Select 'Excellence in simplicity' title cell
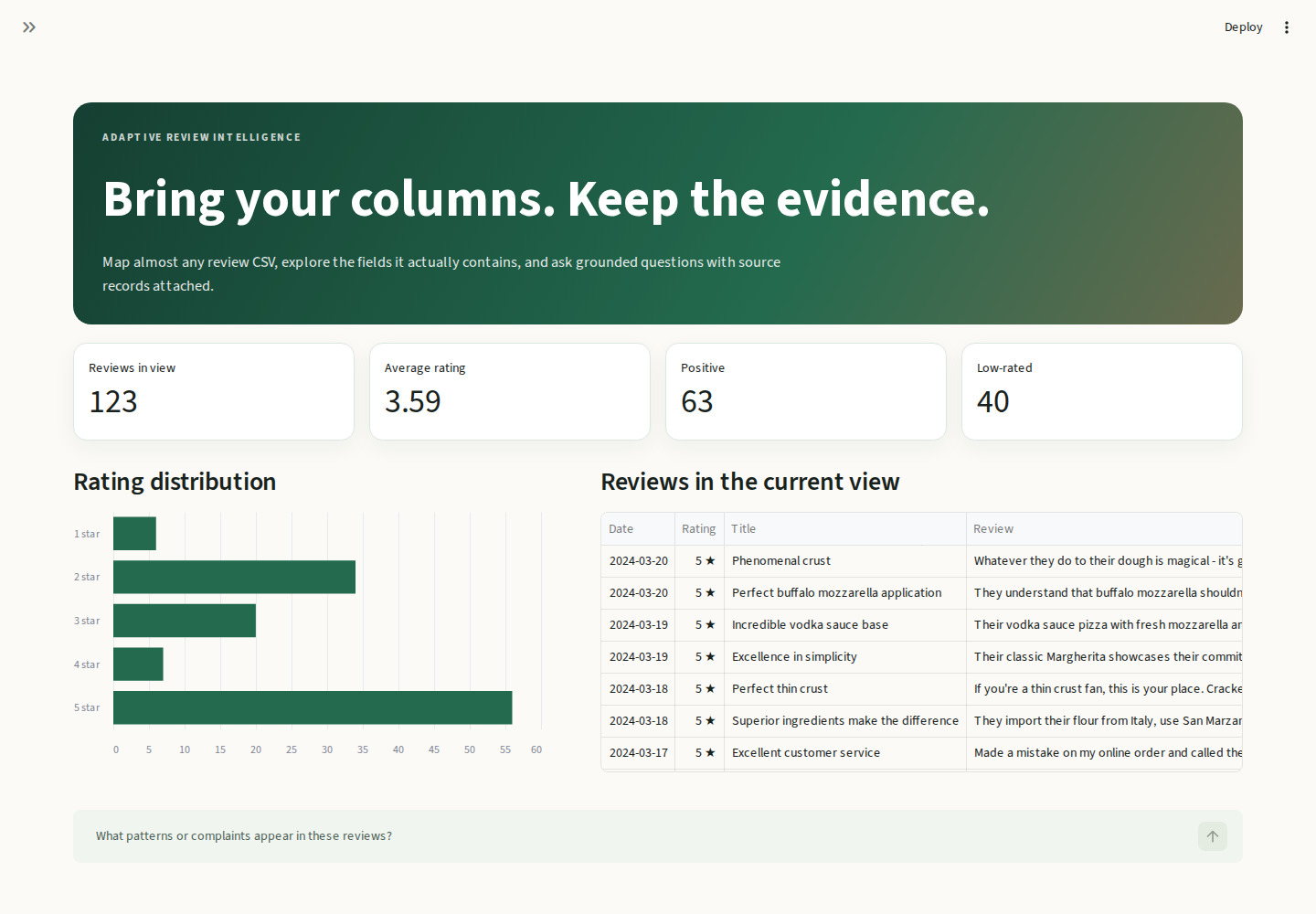1316x914 pixels. pos(845,657)
